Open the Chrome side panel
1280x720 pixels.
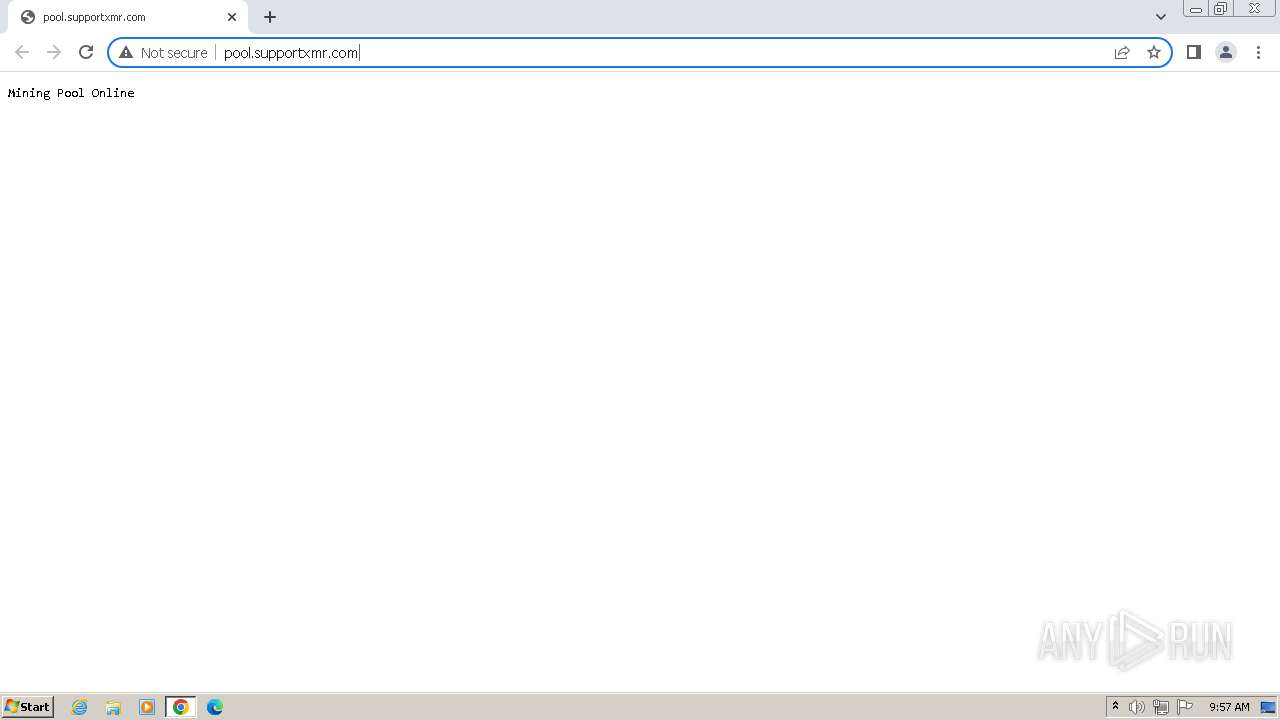point(1193,52)
